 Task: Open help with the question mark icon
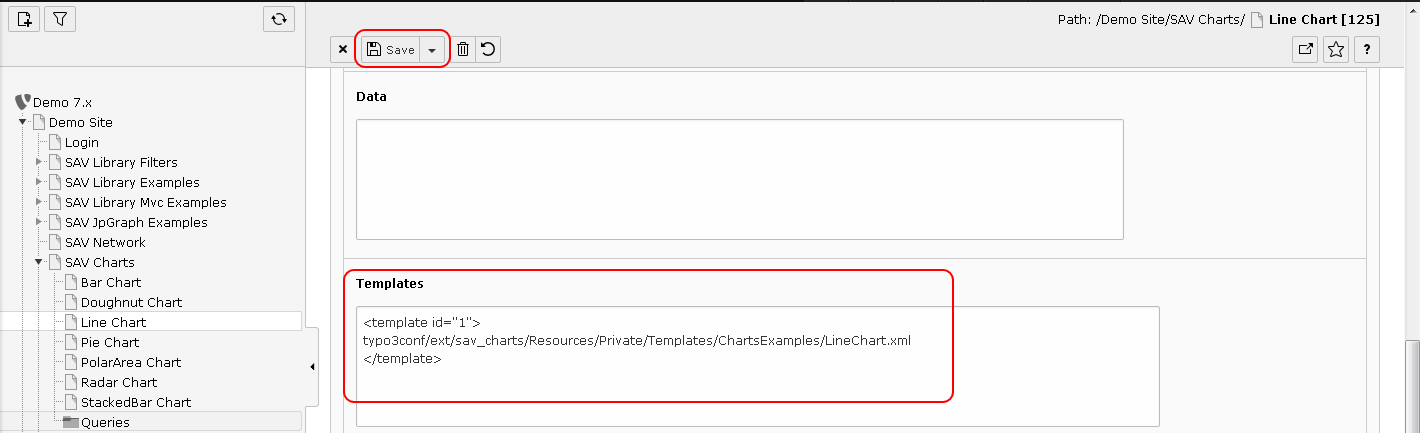(x=1367, y=49)
